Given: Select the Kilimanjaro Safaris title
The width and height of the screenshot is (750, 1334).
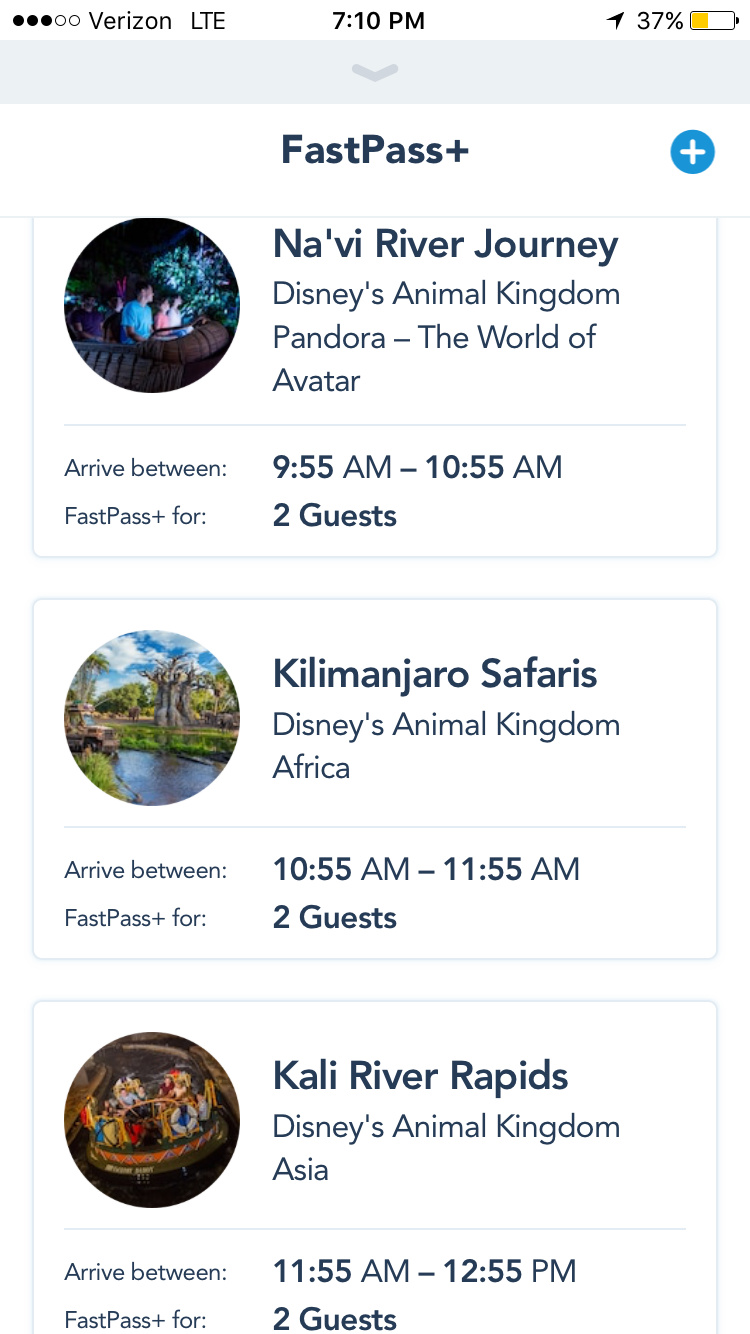Looking at the screenshot, I should pos(434,674).
